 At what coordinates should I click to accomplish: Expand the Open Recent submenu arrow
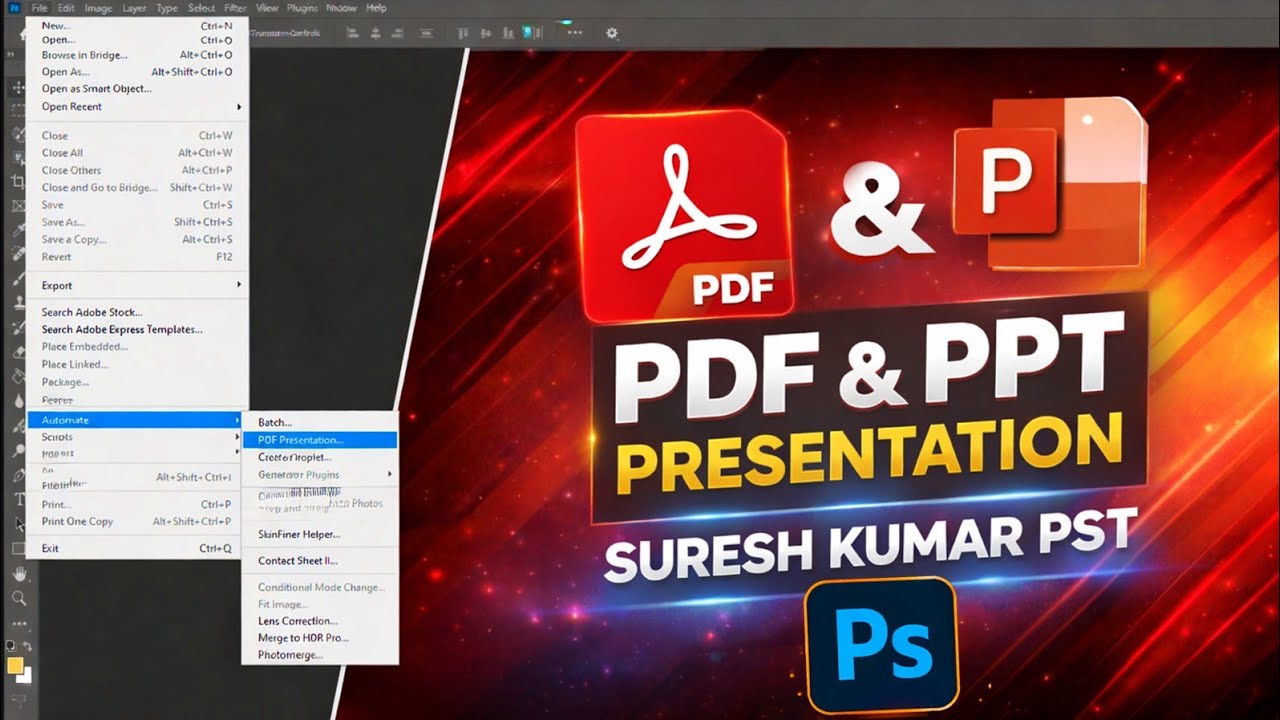[x=239, y=107]
